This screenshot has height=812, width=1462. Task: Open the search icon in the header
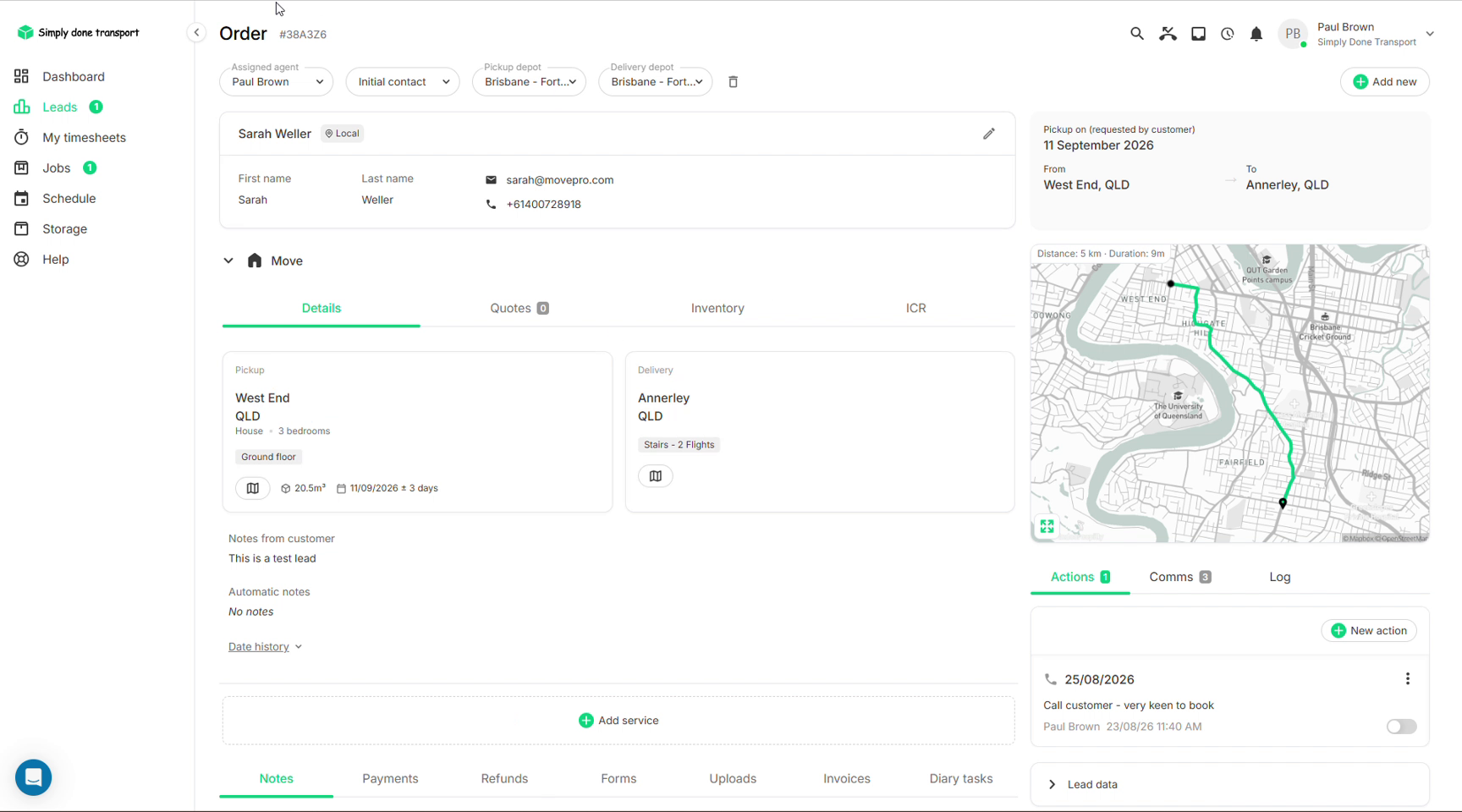point(1136,34)
